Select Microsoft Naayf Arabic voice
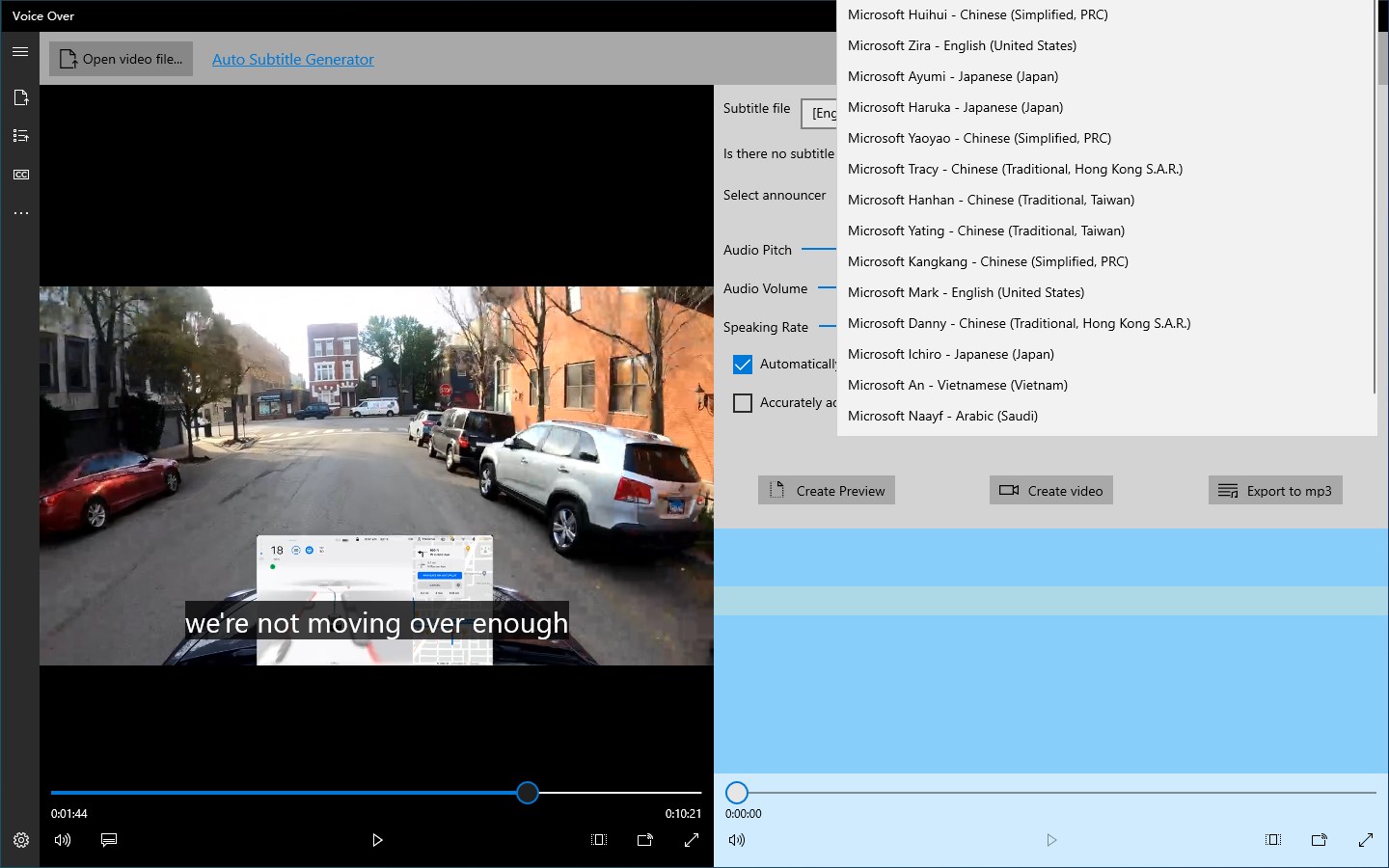 [x=1106, y=416]
